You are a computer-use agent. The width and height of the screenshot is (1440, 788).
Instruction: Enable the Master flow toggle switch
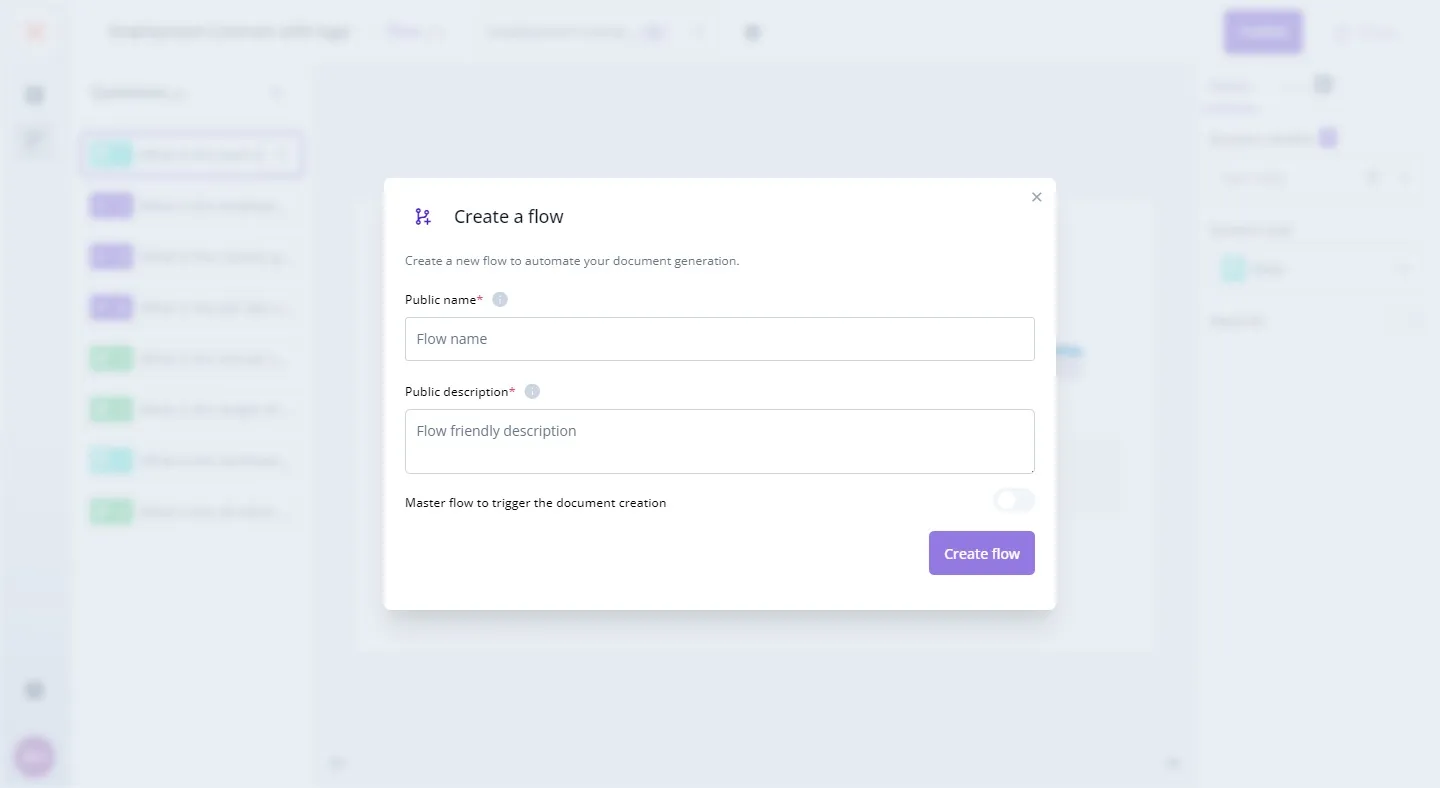click(x=1013, y=501)
